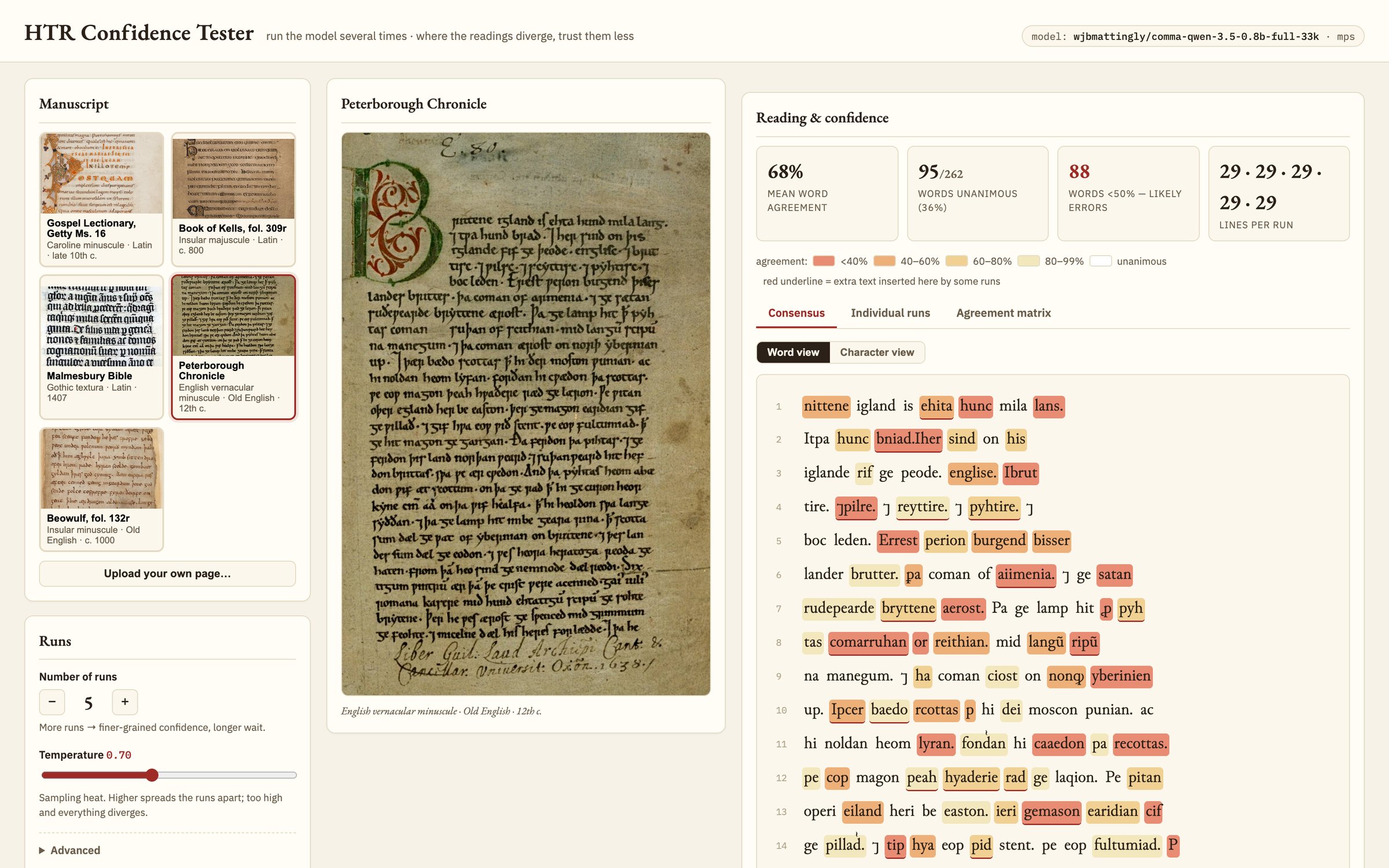Click the Temperature slider handle
The image size is (1389, 868).
[152, 775]
